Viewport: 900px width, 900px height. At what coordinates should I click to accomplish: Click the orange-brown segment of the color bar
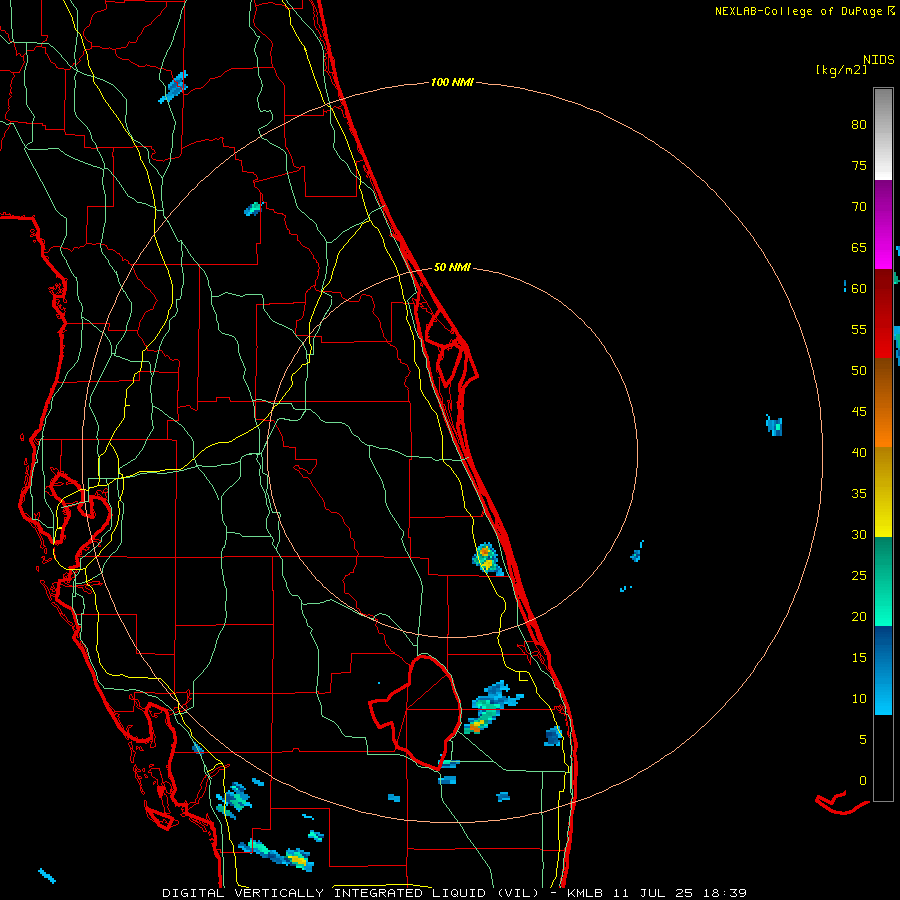coord(883,402)
